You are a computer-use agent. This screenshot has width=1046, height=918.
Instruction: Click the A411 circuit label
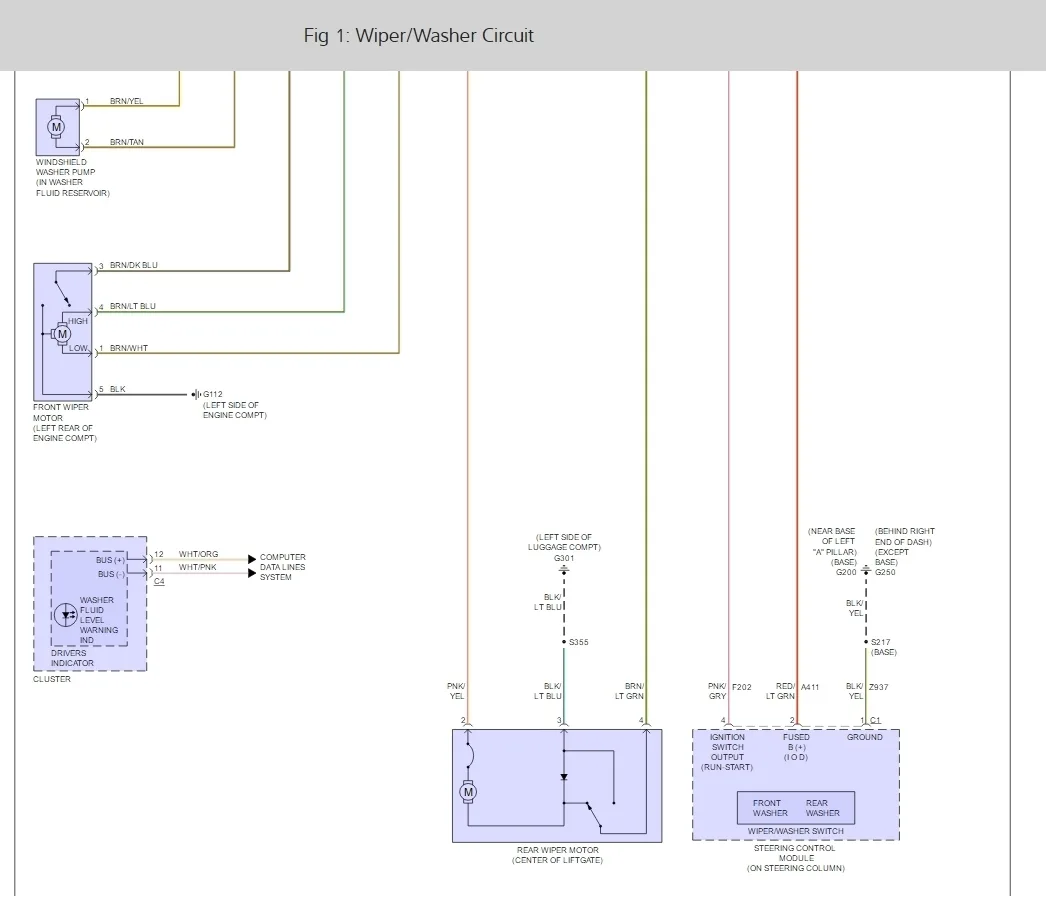point(810,687)
